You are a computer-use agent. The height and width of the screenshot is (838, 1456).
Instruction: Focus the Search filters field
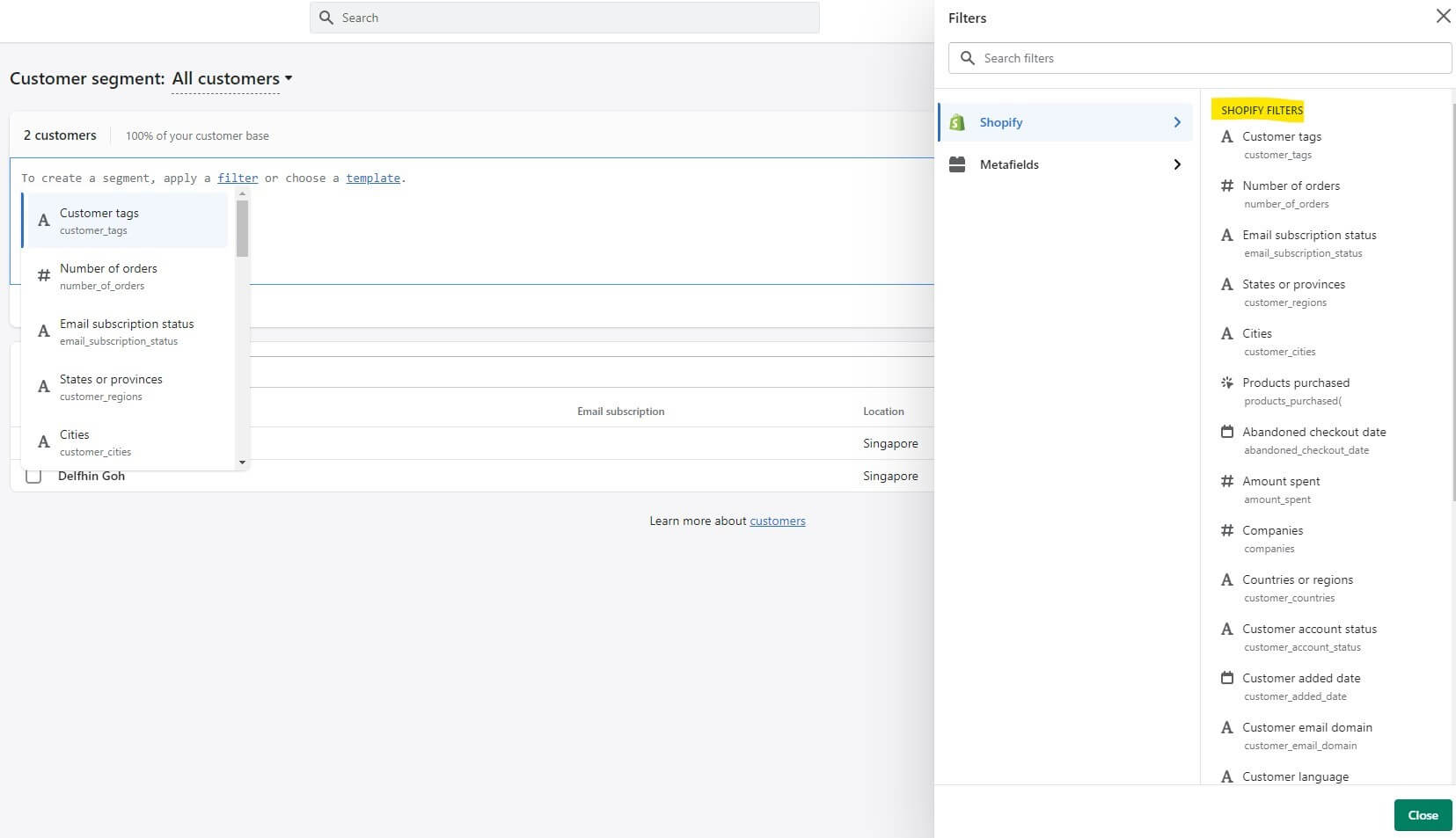1200,58
